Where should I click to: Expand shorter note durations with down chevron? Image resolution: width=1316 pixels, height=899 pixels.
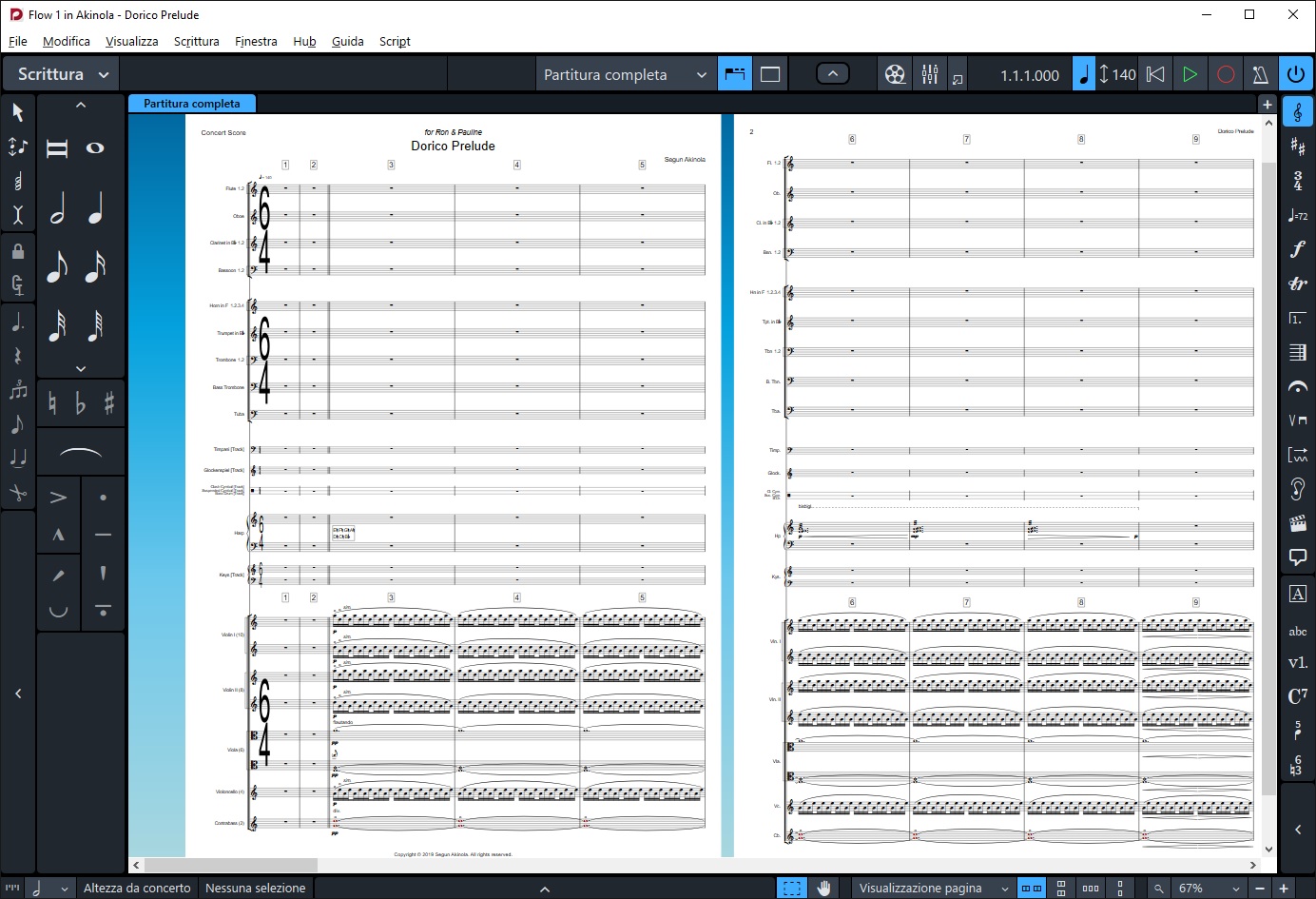click(x=81, y=368)
